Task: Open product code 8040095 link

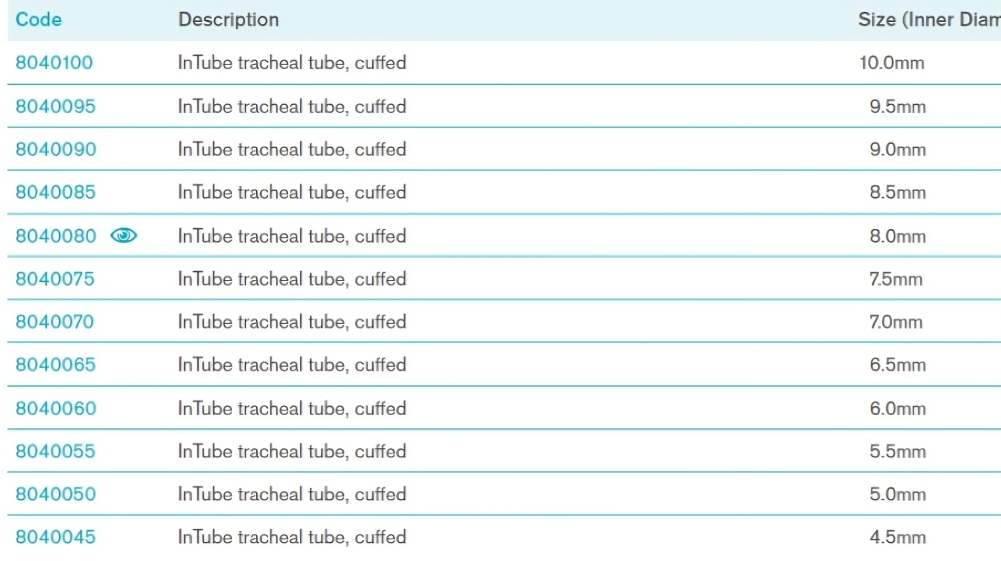Action: click(55, 106)
